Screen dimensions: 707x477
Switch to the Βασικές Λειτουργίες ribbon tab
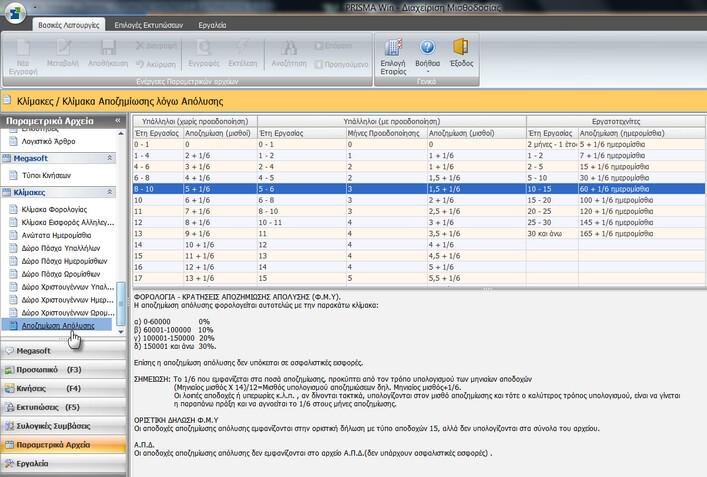click(69, 25)
